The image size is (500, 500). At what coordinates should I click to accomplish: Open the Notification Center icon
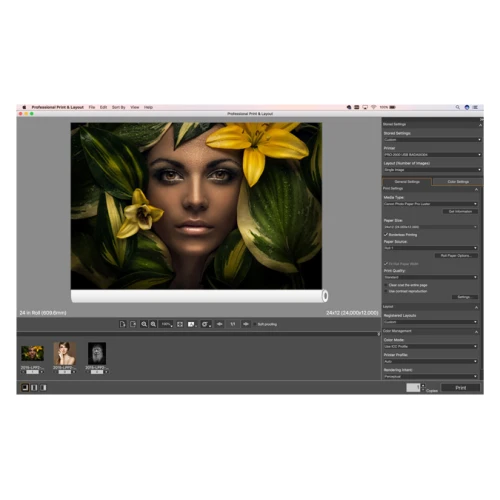[475, 107]
